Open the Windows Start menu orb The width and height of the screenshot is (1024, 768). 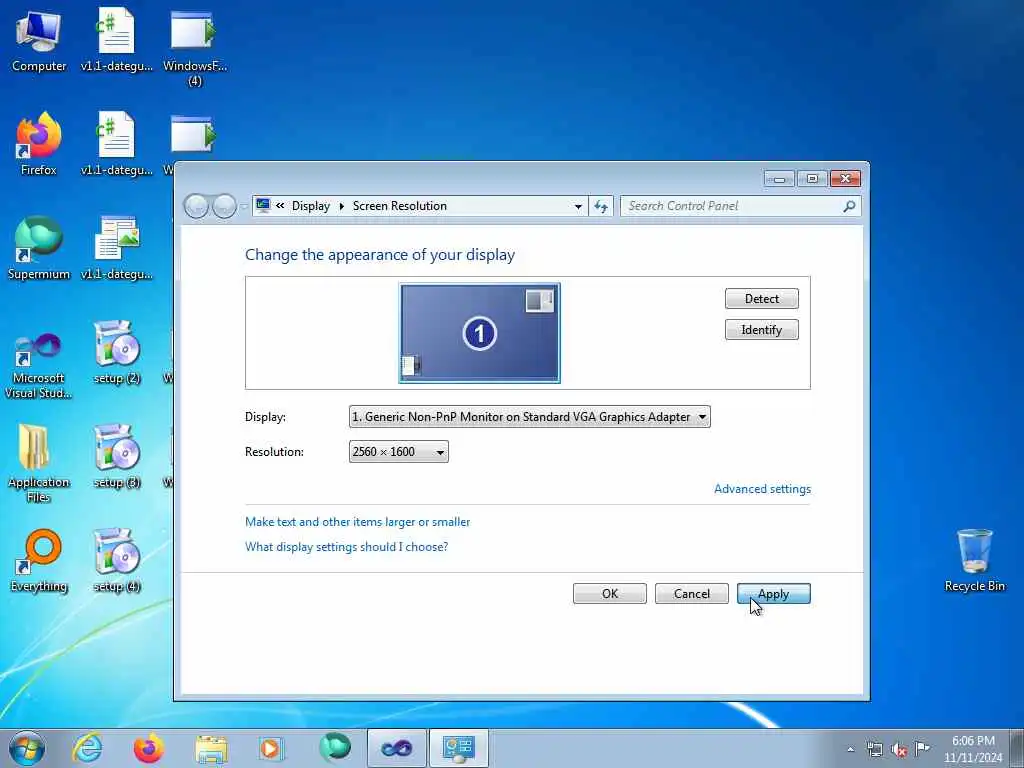coord(27,748)
